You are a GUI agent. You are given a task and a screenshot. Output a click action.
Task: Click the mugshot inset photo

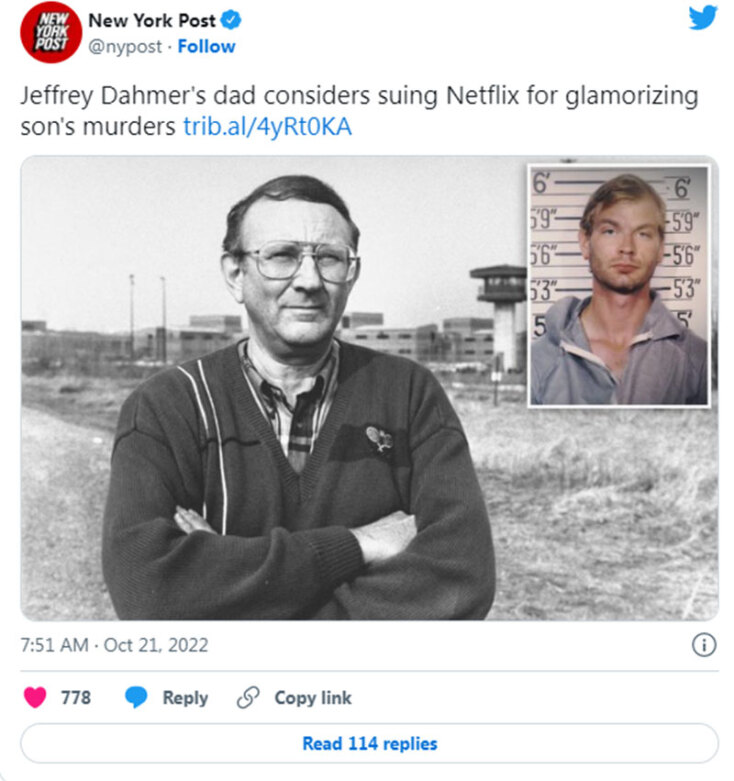click(619, 286)
